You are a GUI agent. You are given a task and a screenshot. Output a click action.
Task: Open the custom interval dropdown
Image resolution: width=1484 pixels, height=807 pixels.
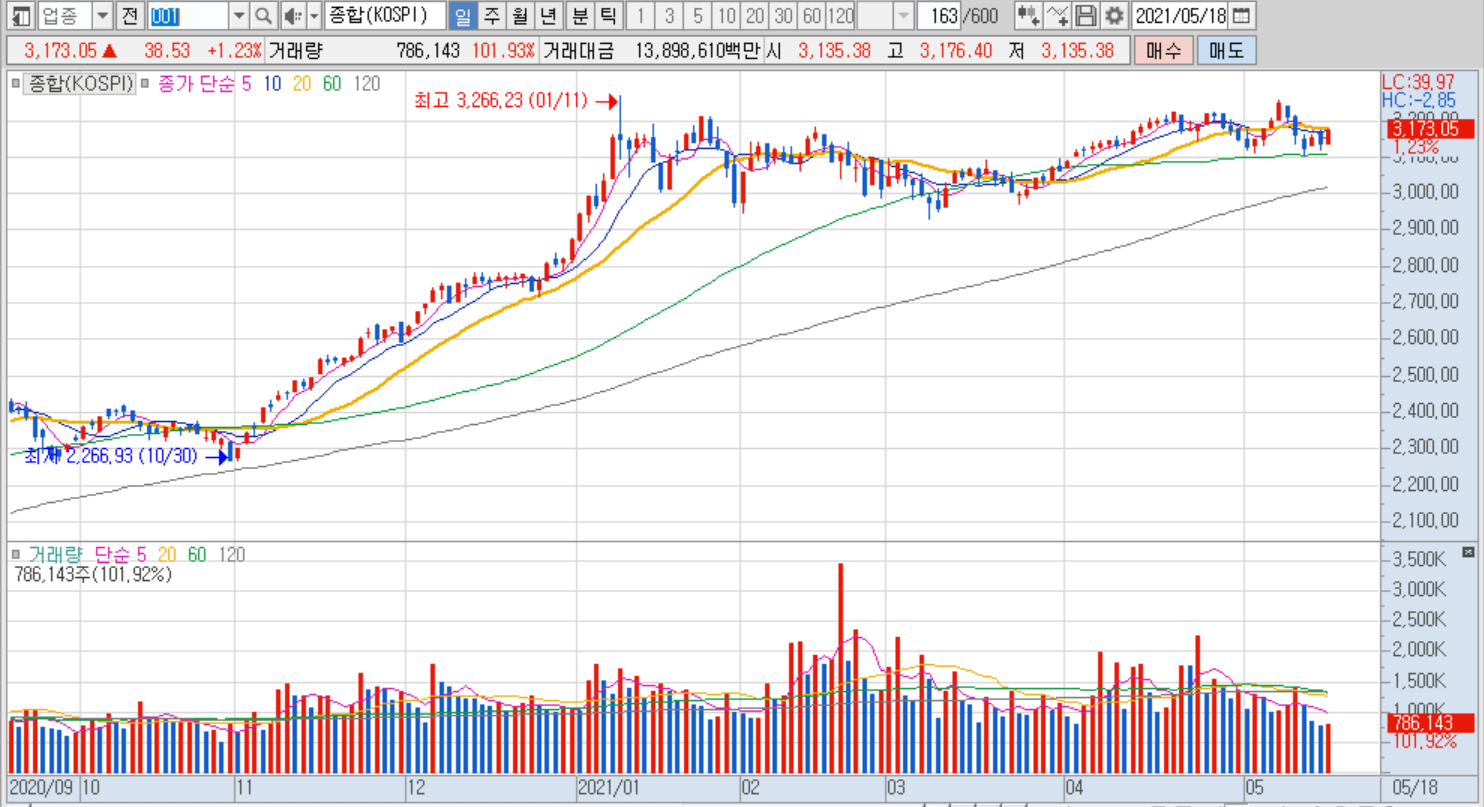tap(903, 15)
